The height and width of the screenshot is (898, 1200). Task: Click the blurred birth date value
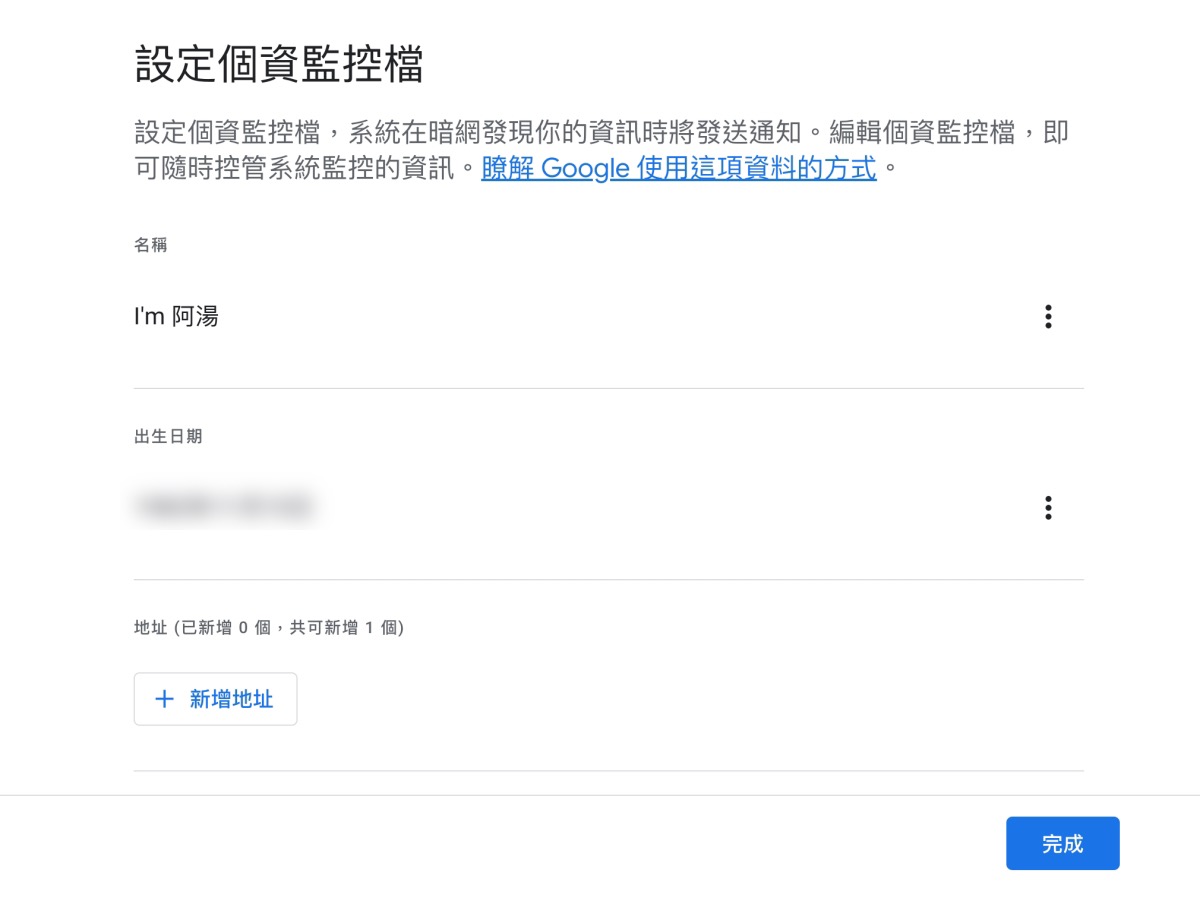[224, 506]
